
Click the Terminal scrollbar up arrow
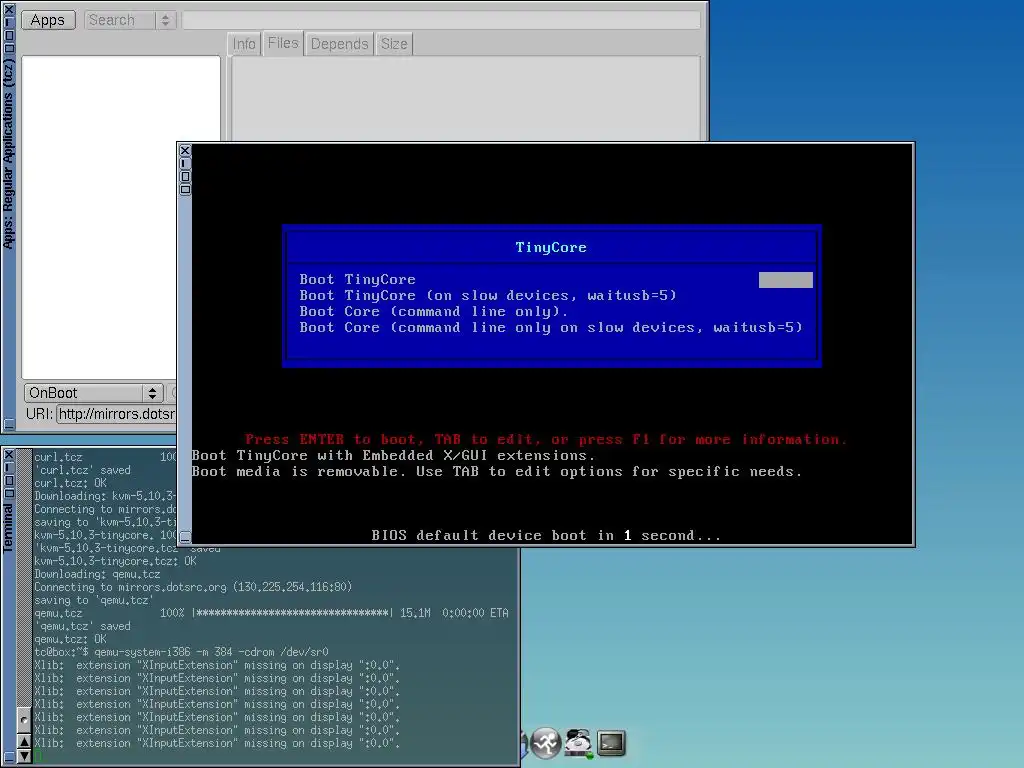click(x=24, y=742)
